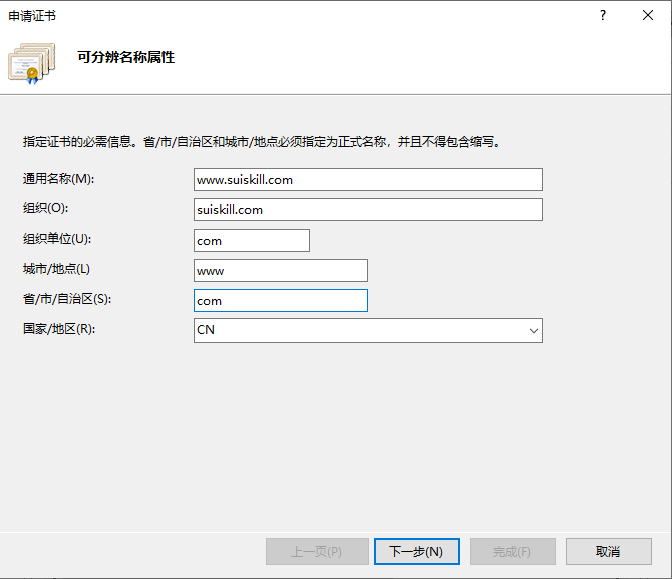672x579 pixels.
Task: Click the certificate icon in header
Action: (x=32, y=60)
